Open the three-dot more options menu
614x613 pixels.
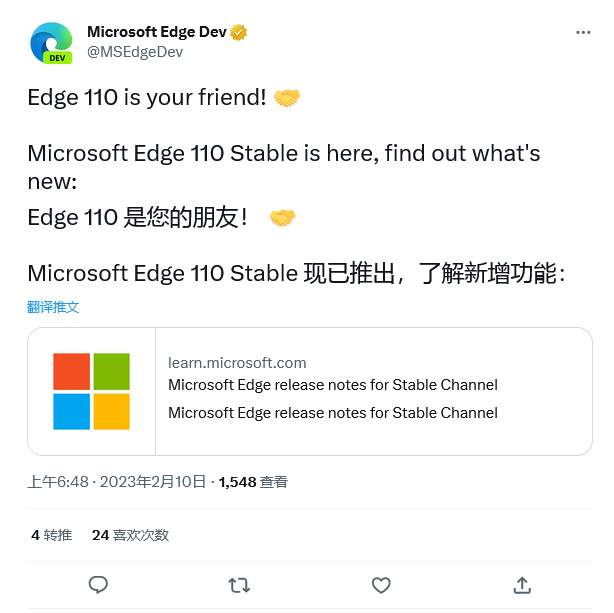tap(583, 32)
